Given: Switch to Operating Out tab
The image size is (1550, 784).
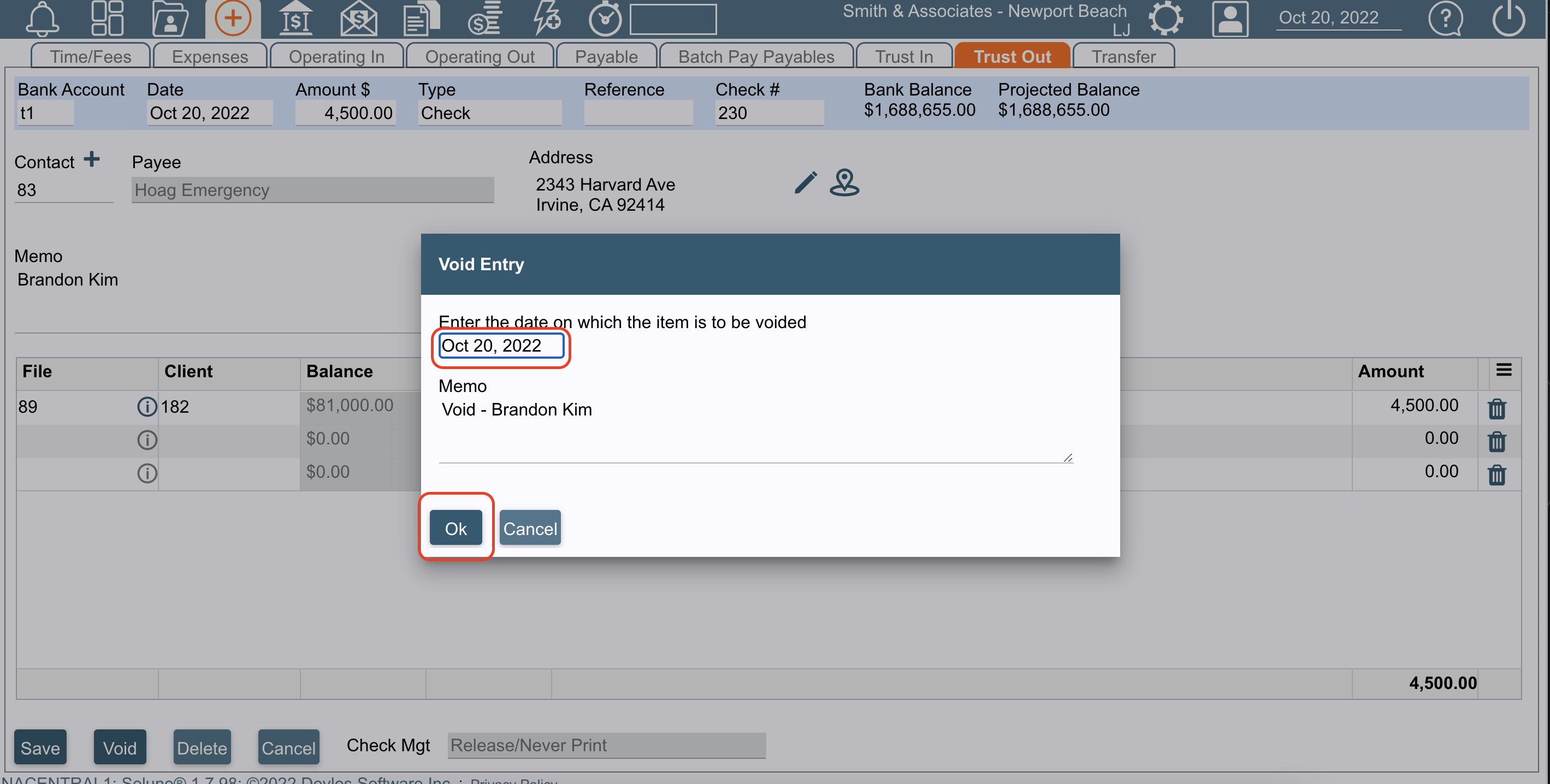Looking at the screenshot, I should click(480, 56).
